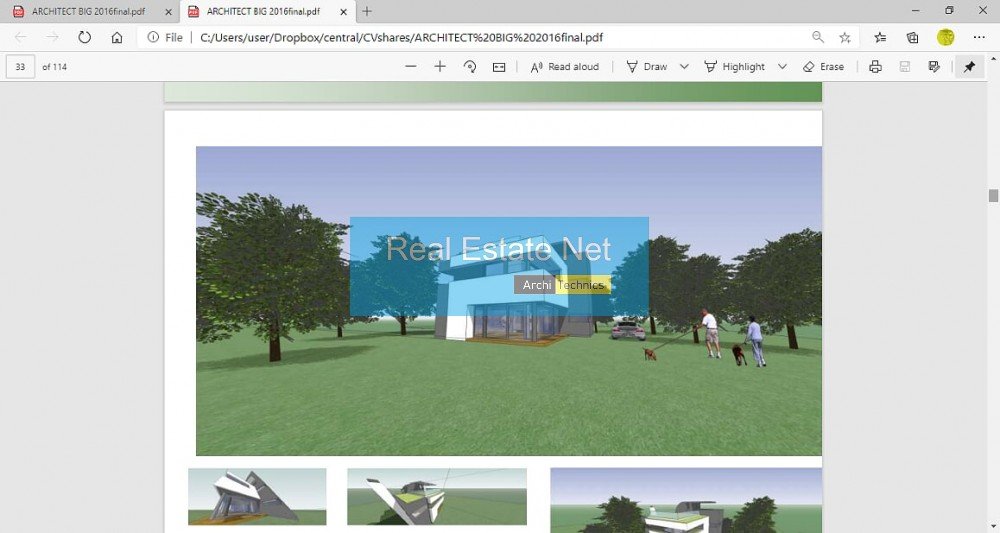View site information icon beside File
This screenshot has width=1000, height=533.
tap(153, 38)
